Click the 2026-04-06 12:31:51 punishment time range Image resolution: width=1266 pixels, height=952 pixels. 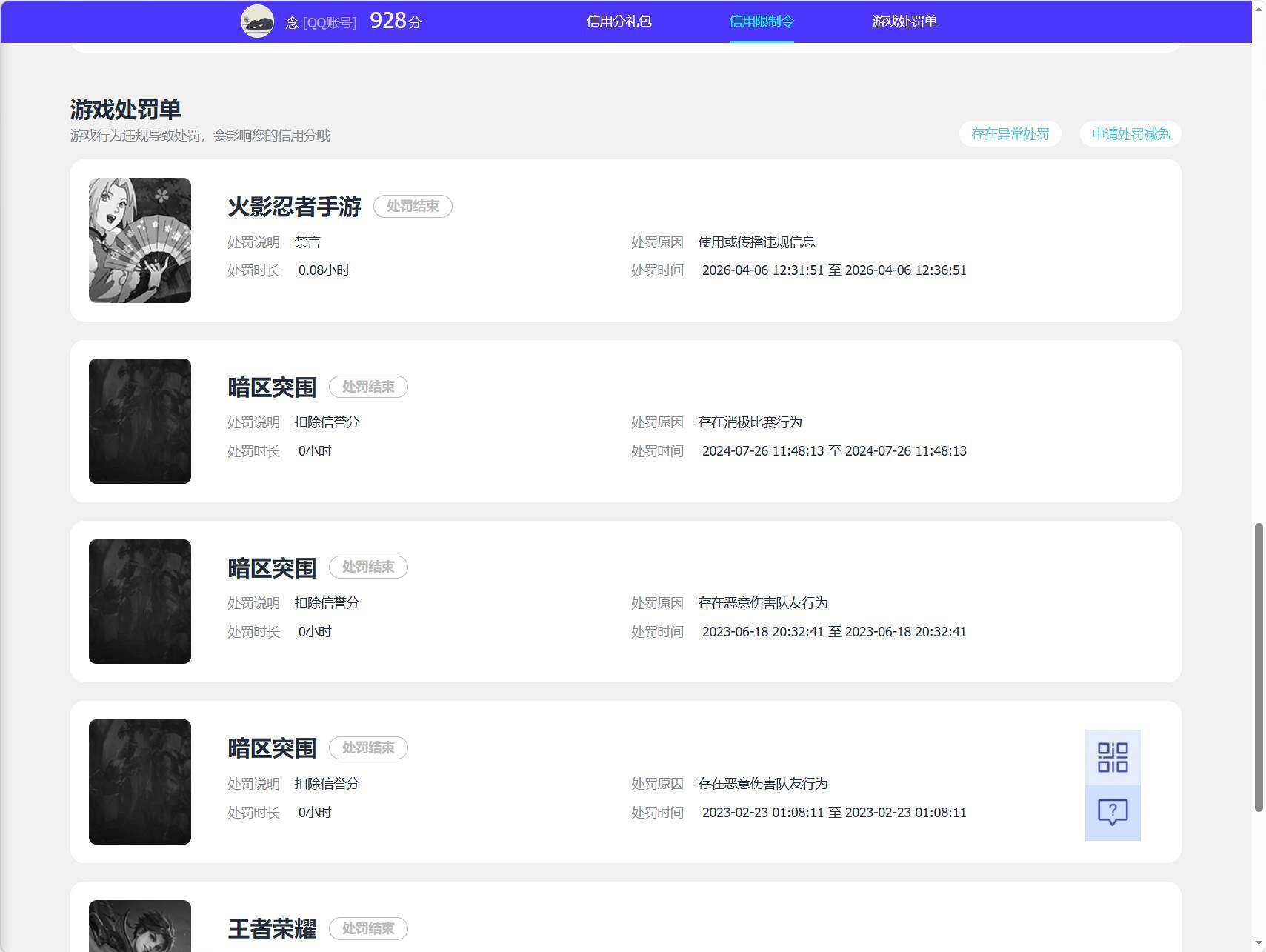click(834, 270)
